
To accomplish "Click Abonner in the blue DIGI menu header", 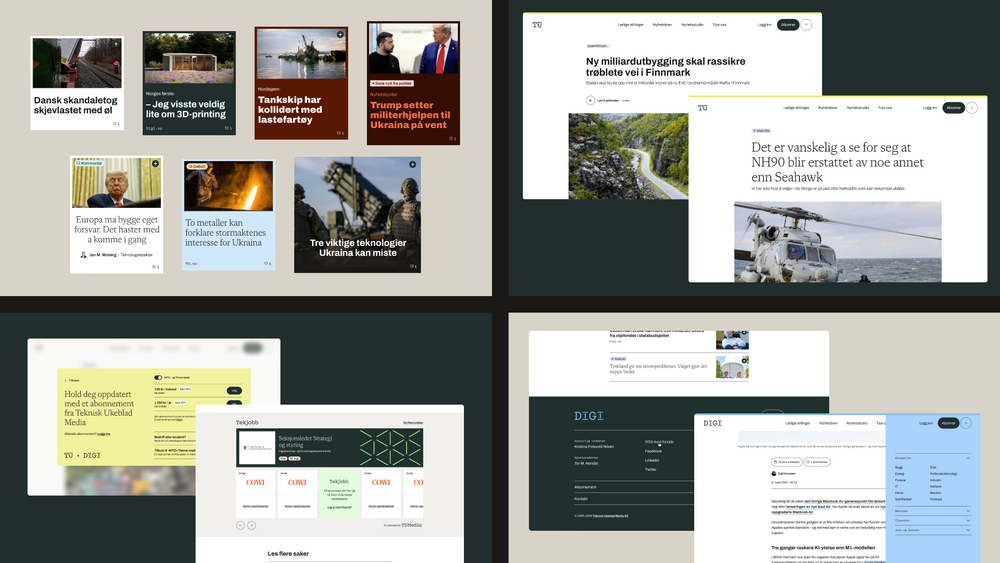I will coord(948,423).
